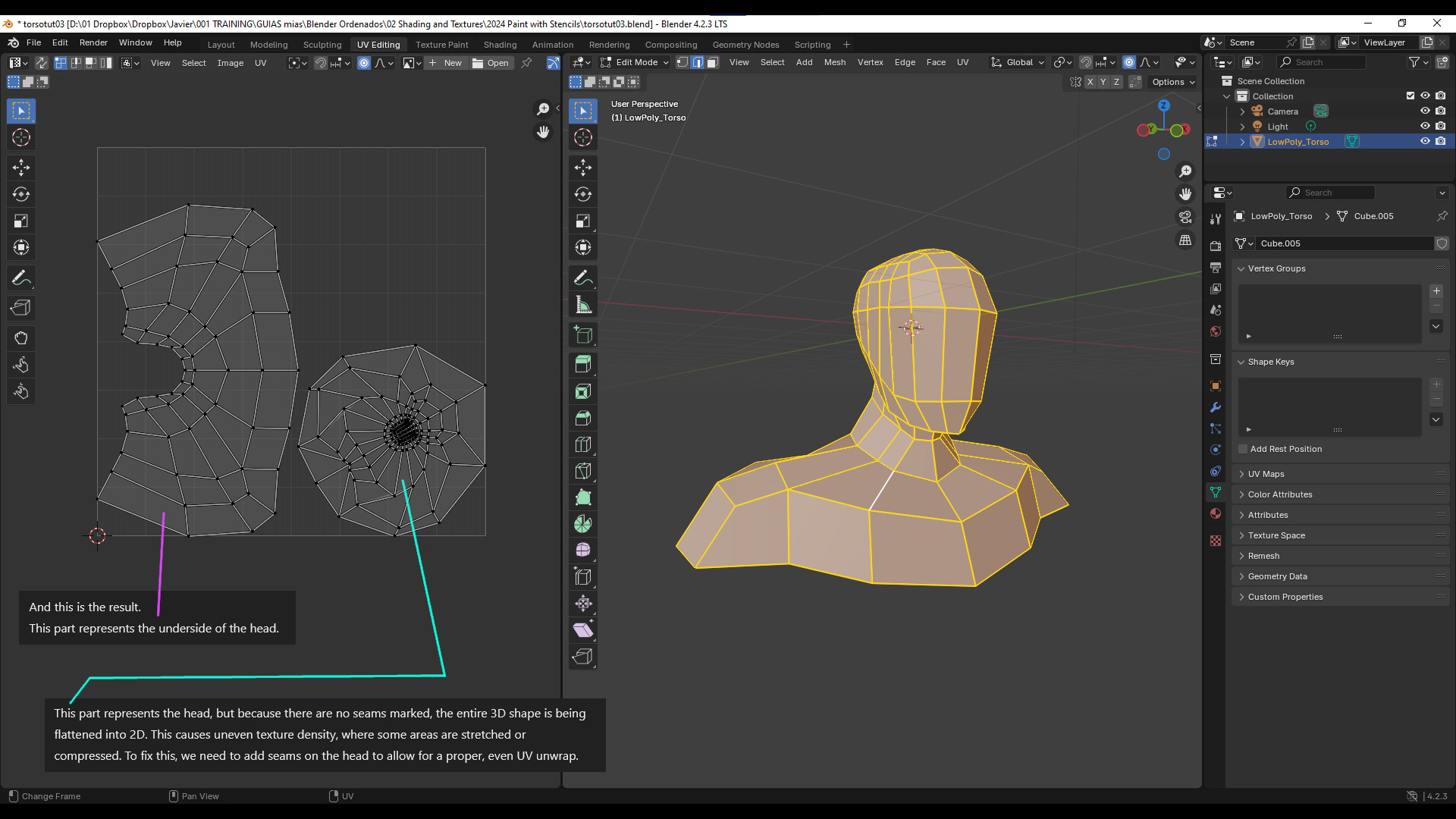Select the Bevel tool
This screenshot has width=1456, height=819.
click(583, 418)
